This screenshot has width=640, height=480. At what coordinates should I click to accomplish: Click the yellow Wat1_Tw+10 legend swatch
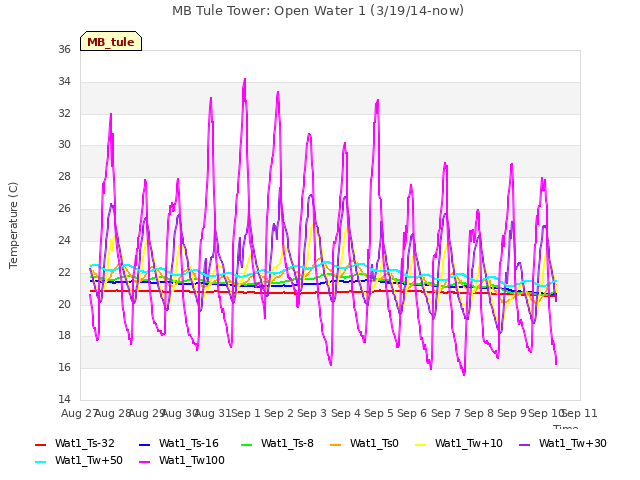tap(421, 444)
